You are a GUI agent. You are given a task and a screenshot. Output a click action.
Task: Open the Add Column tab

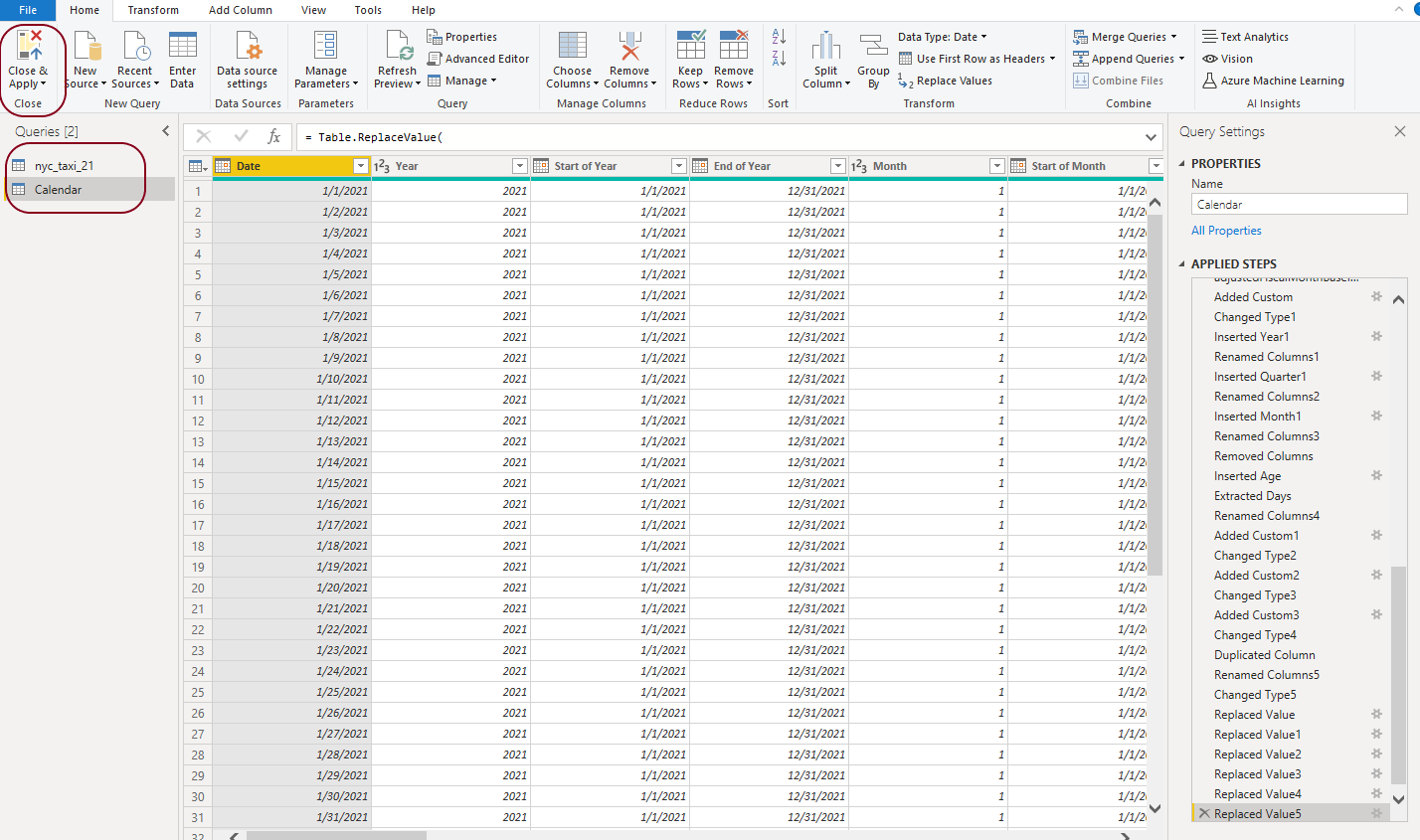coord(240,10)
